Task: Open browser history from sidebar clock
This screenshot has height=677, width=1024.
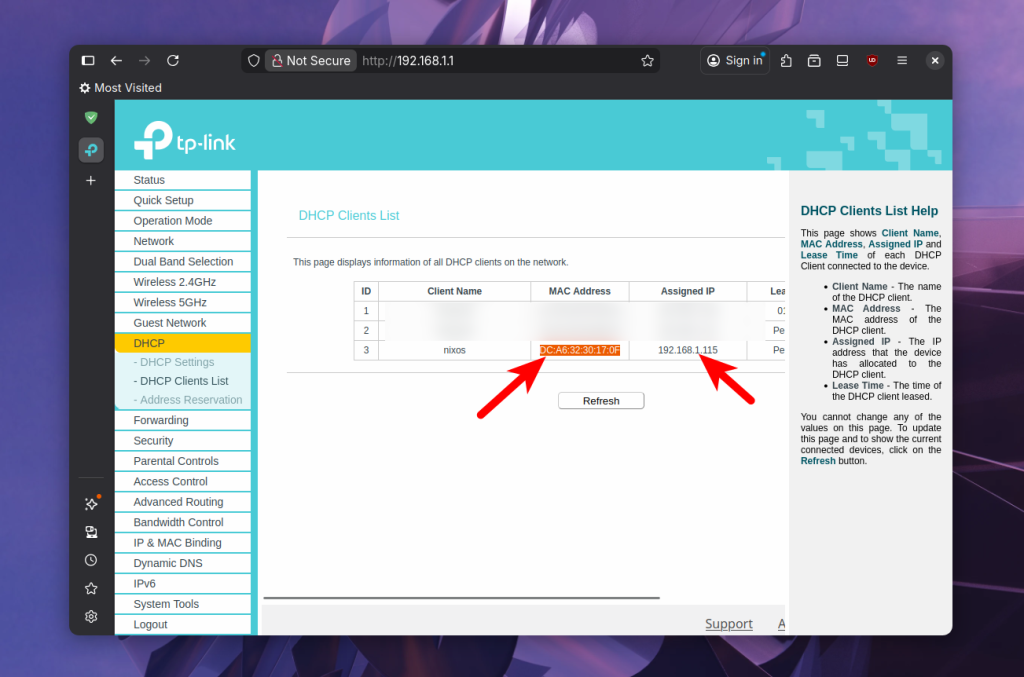Action: pos(91,560)
